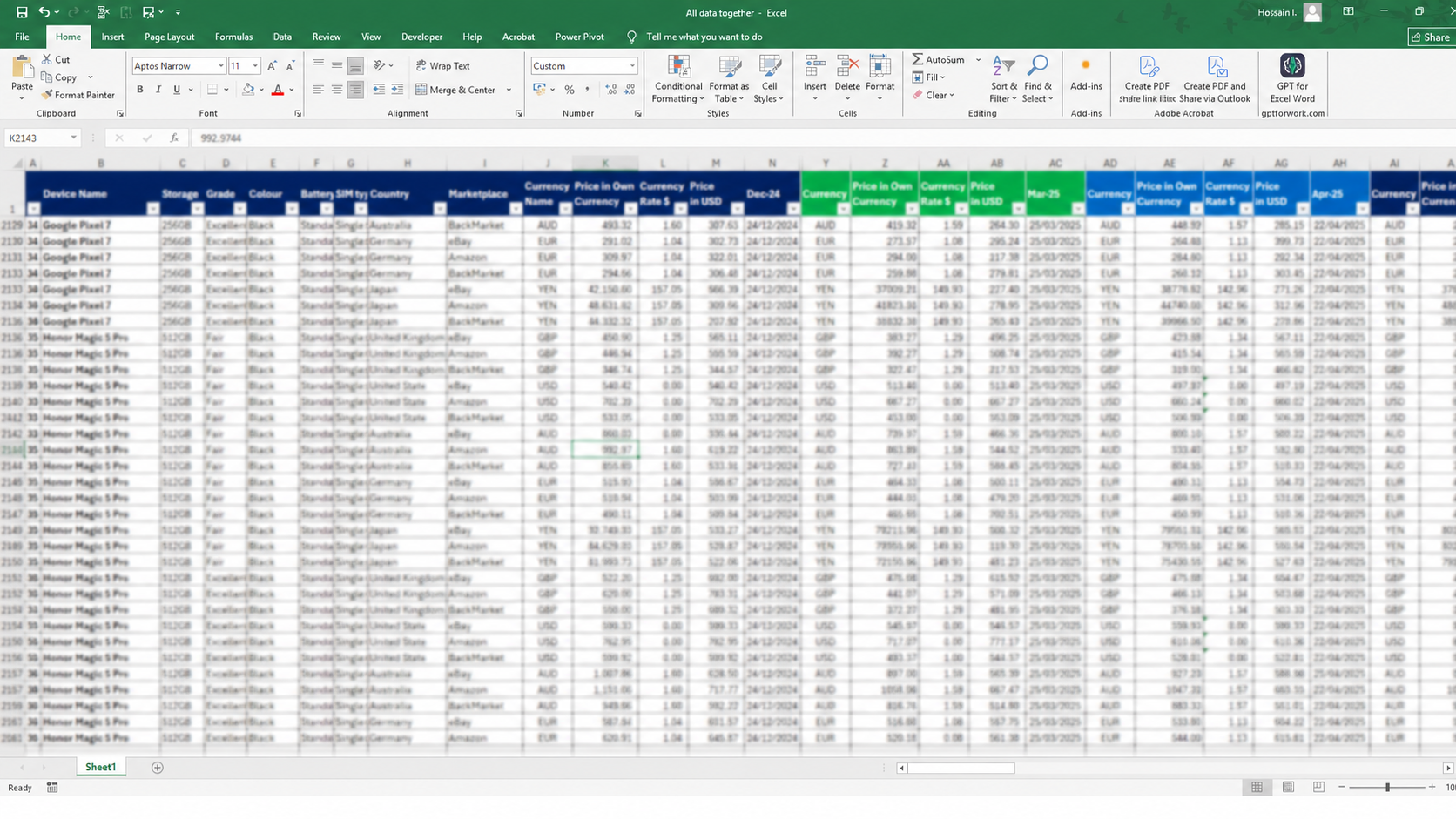
Task: Click the Decrease Indent icon
Action: [x=379, y=90]
